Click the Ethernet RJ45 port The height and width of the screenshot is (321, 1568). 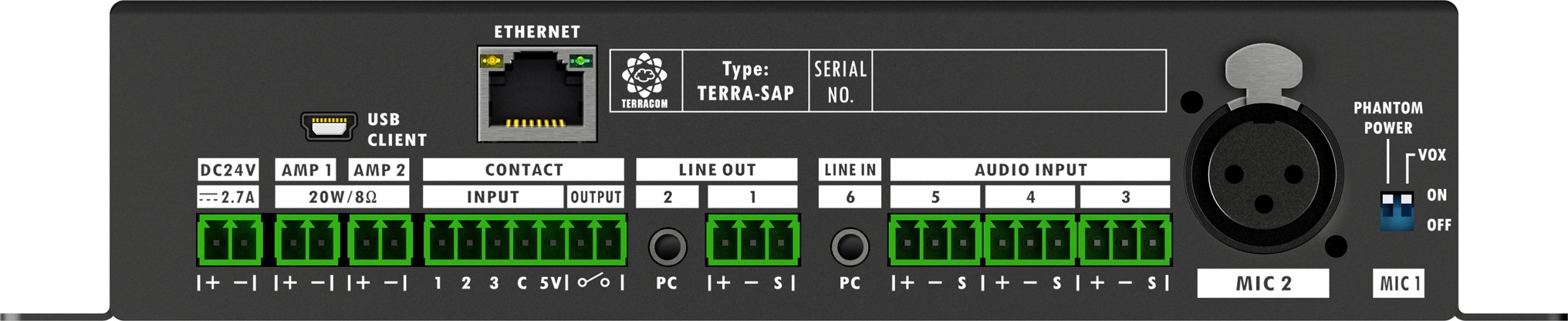tap(537, 96)
